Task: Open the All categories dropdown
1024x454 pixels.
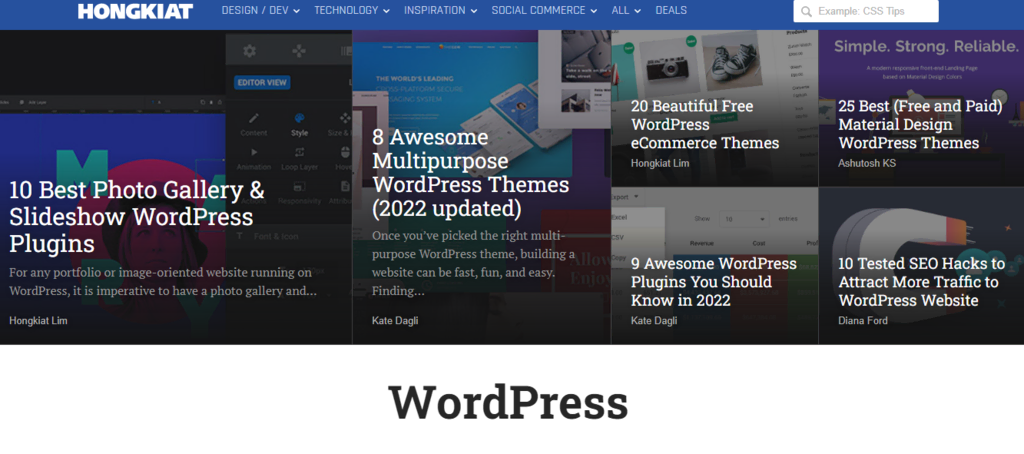Action: (x=626, y=10)
